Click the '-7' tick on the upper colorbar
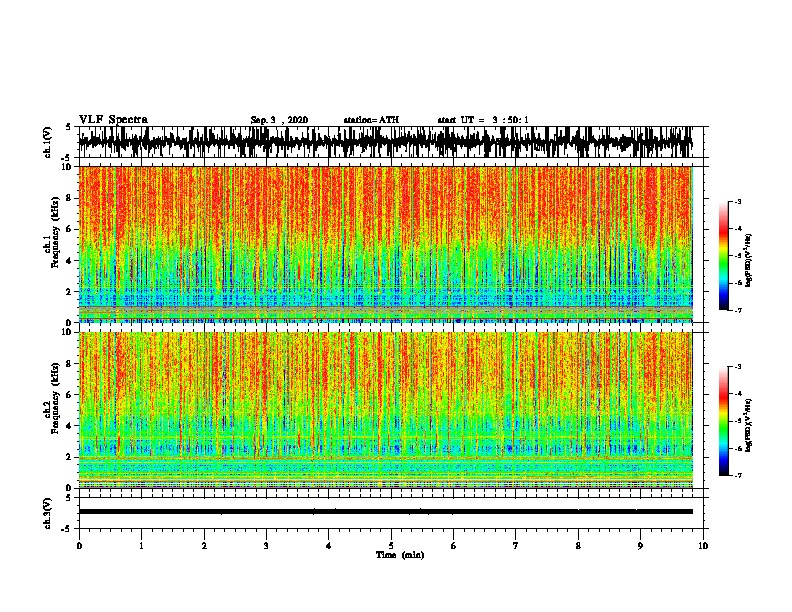792x612 pixels. (x=737, y=310)
